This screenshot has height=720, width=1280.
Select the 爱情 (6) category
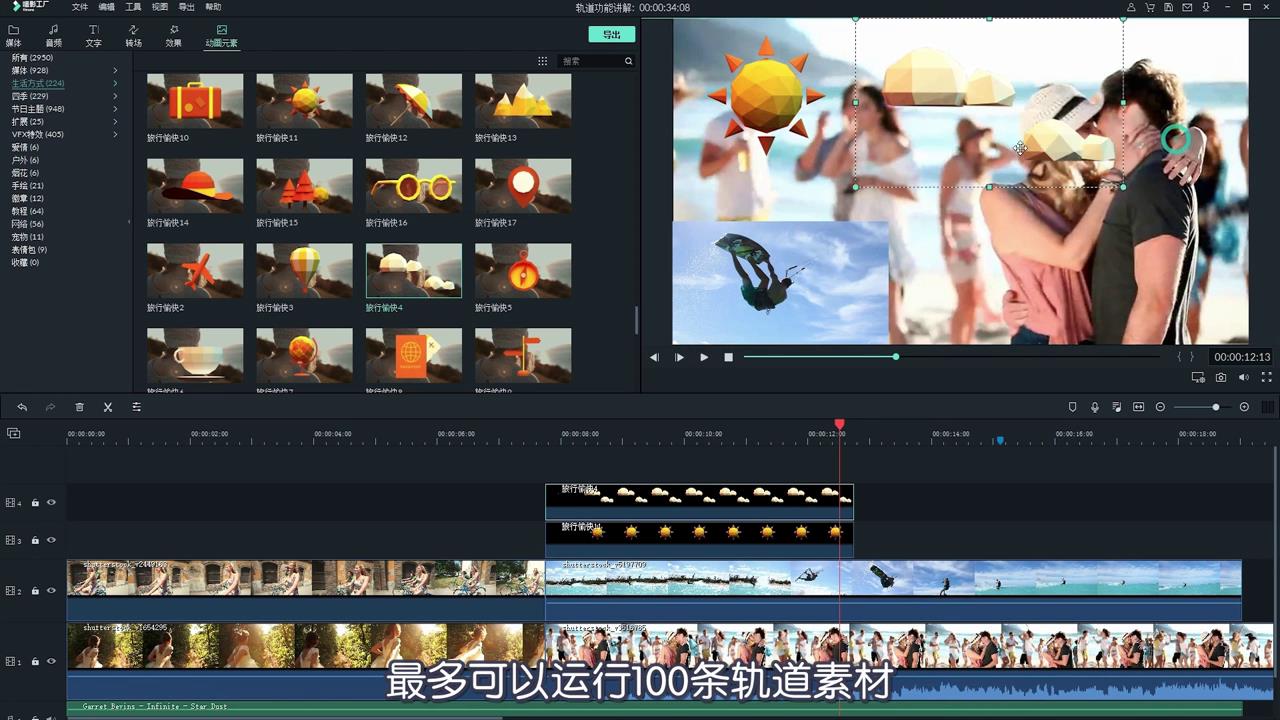pyautogui.click(x=25, y=147)
